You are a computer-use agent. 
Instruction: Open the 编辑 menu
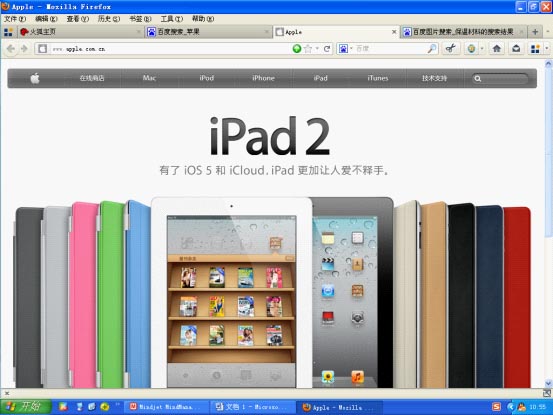pyautogui.click(x=46, y=19)
